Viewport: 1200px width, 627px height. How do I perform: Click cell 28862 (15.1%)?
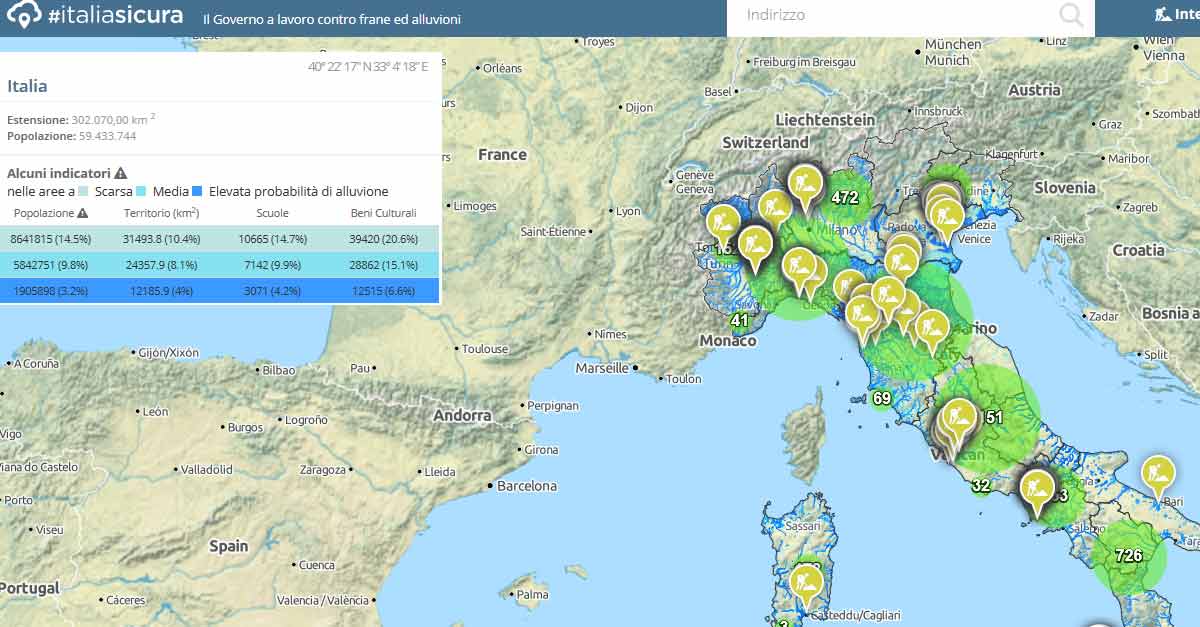[383, 265]
